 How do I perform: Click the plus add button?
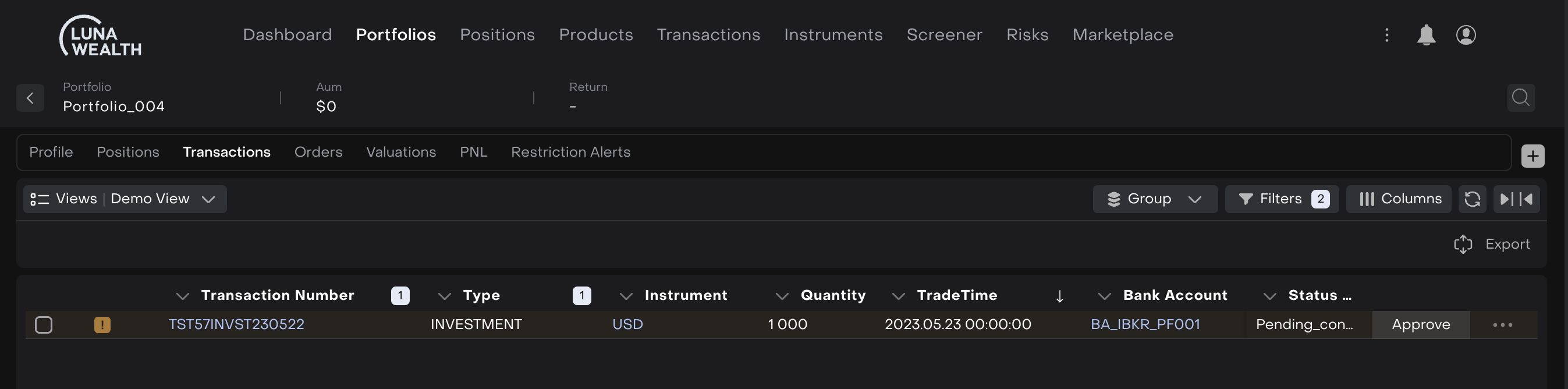click(x=1532, y=156)
